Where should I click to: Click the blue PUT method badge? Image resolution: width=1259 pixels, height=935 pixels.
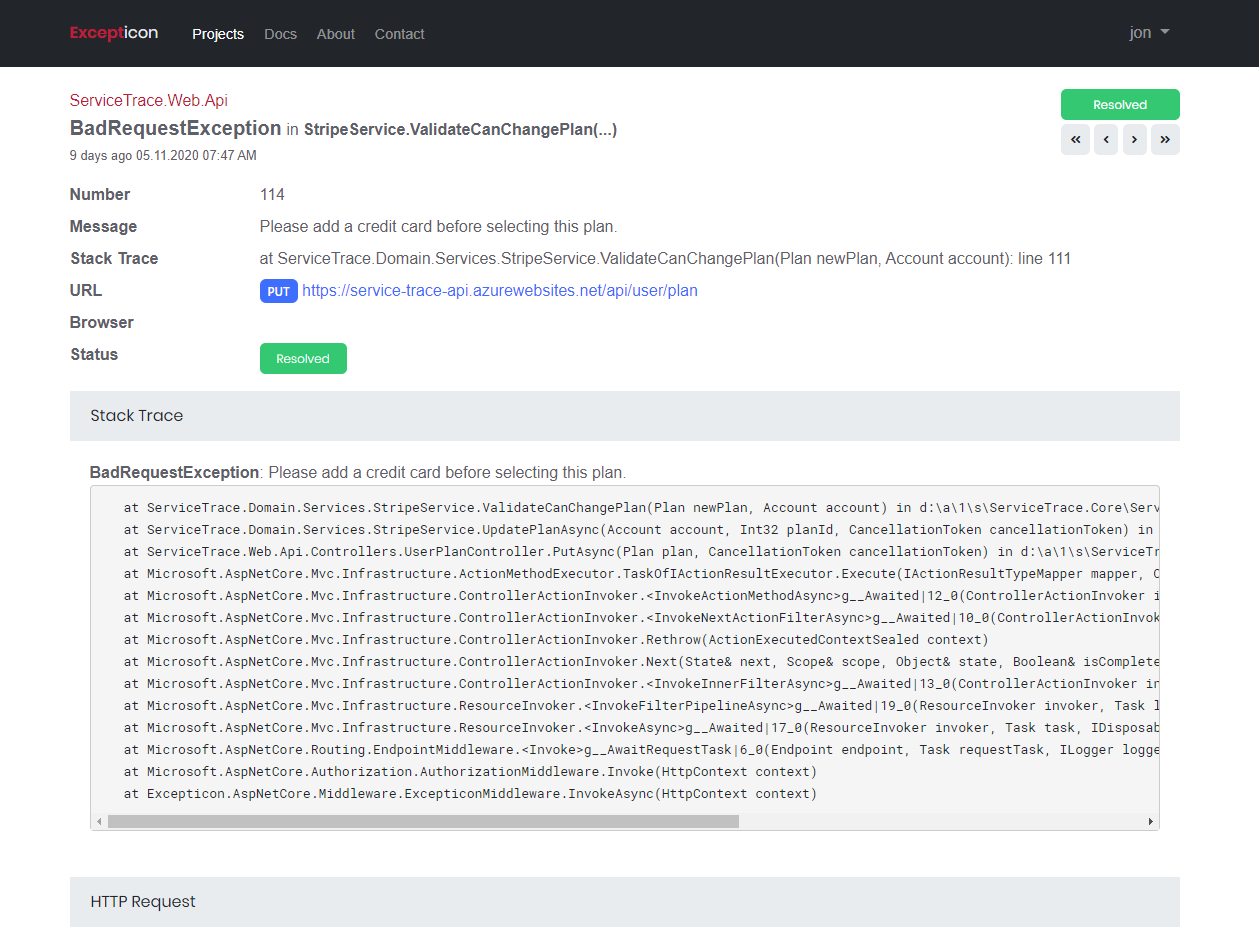pos(279,291)
